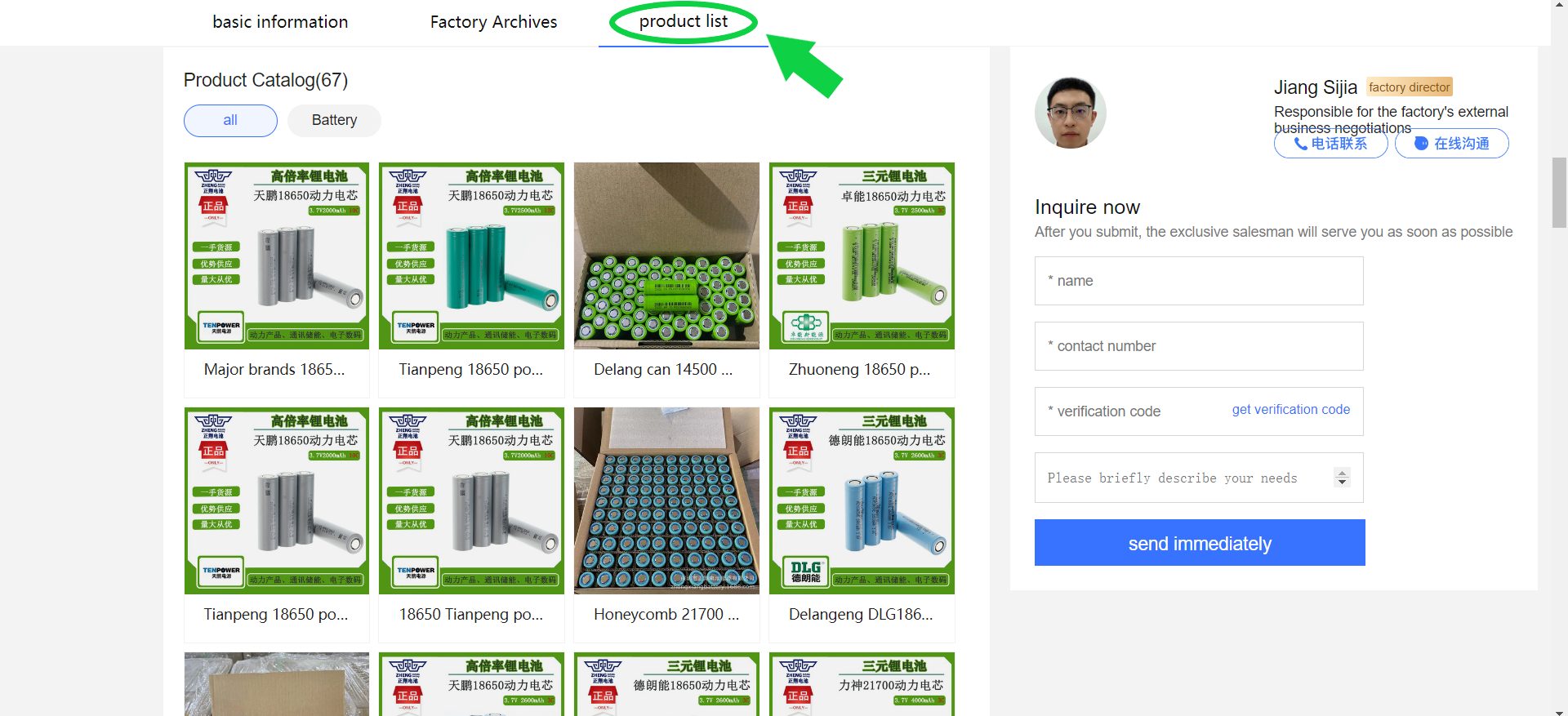Screen dimensions: 1568x716
Task: Open the basic information tab
Action: tap(280, 22)
